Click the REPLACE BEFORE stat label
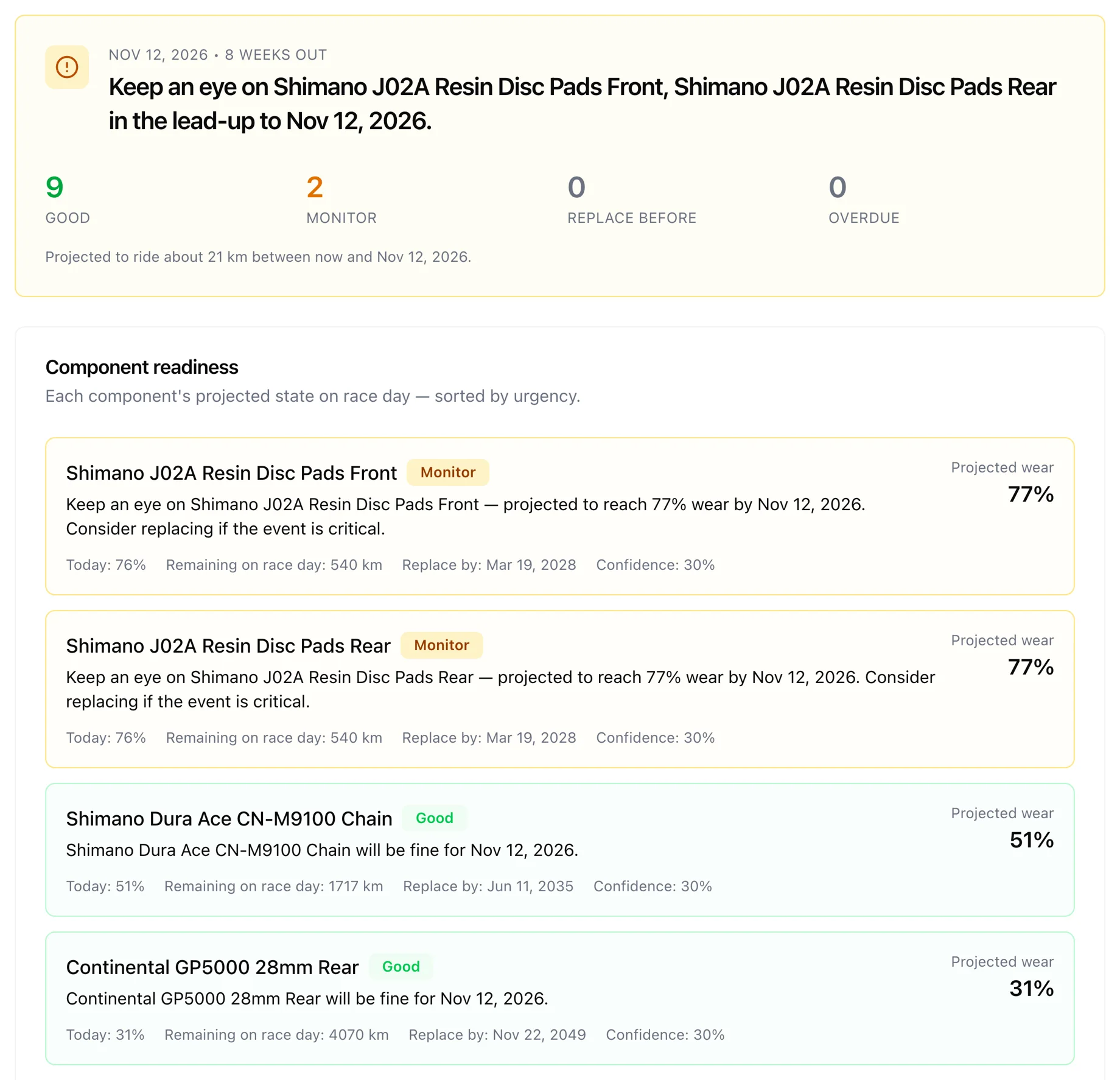1120x1080 pixels. [x=632, y=218]
